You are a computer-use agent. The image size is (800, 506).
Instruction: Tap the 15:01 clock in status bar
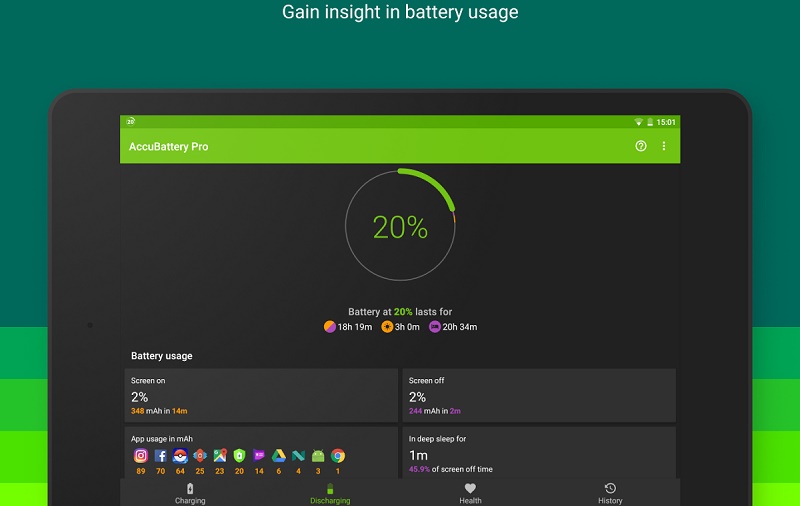pos(666,122)
